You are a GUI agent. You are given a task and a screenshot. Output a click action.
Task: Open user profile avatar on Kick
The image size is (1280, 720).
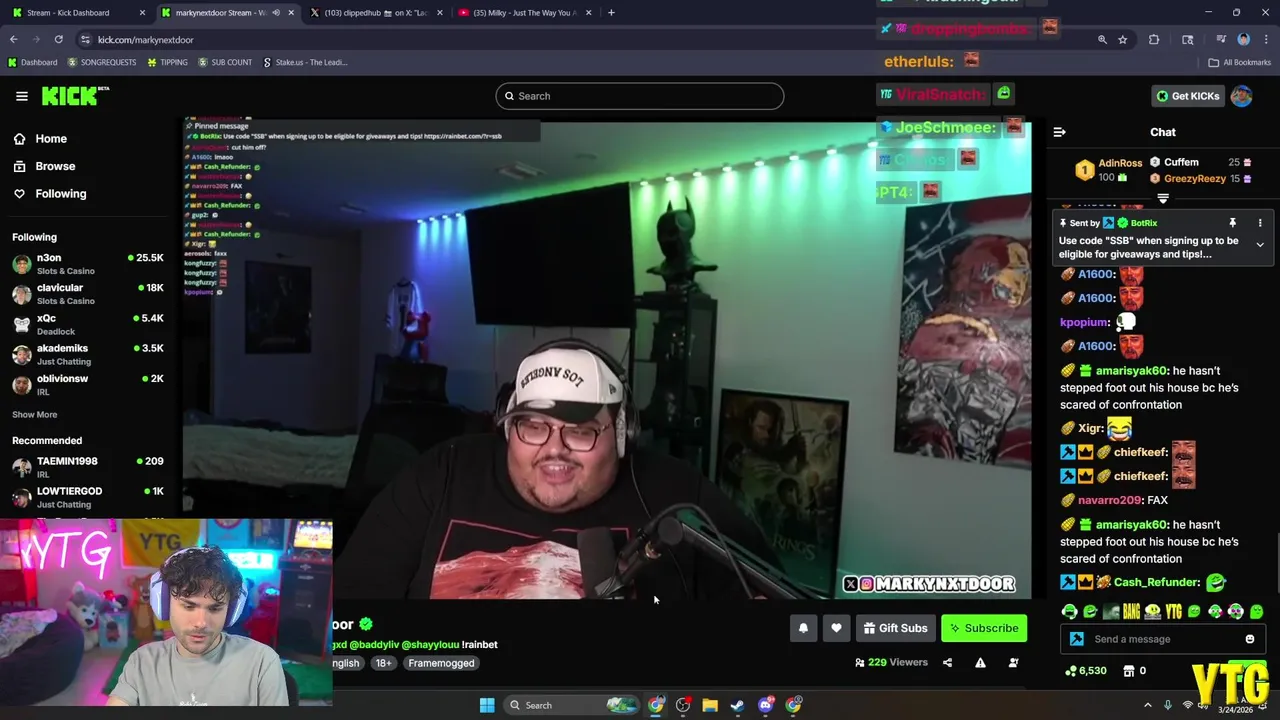[1241, 96]
